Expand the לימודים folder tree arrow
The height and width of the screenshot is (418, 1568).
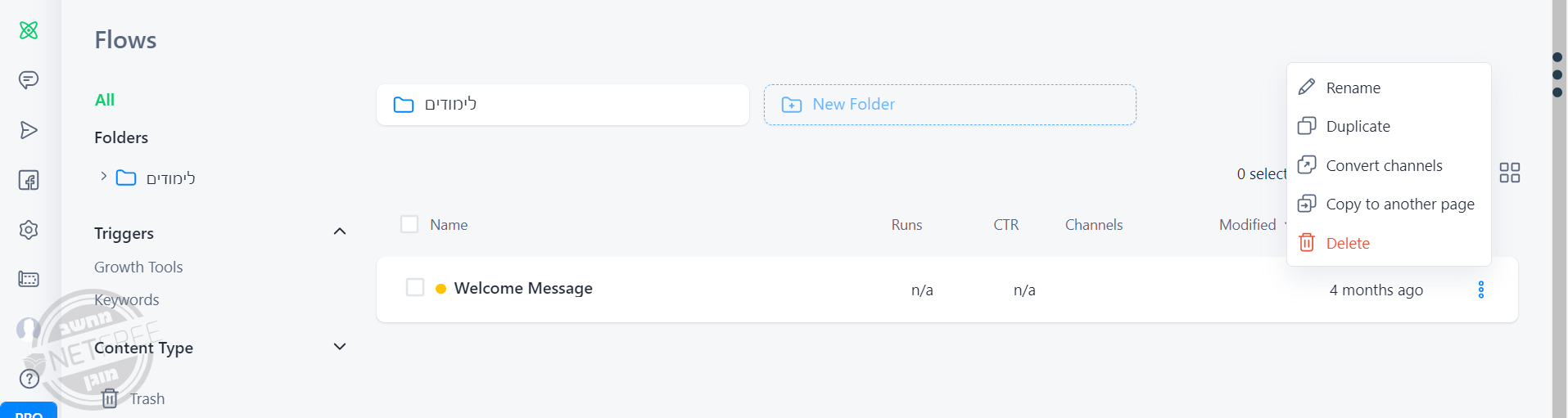[x=103, y=176]
